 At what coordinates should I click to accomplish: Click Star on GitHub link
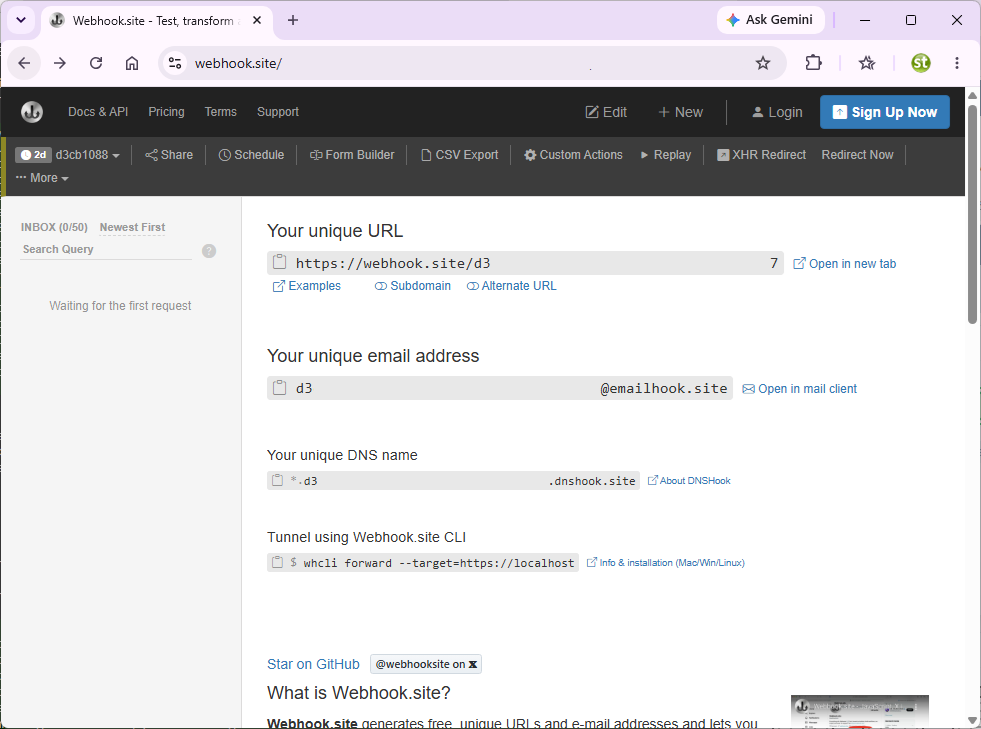[x=313, y=664]
